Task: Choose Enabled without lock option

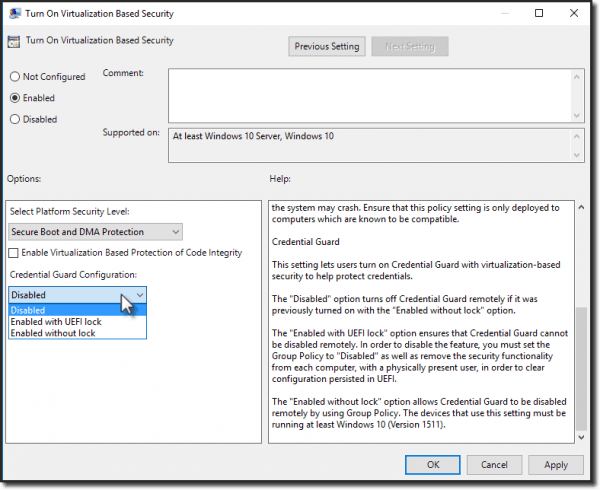Action: (x=77, y=333)
